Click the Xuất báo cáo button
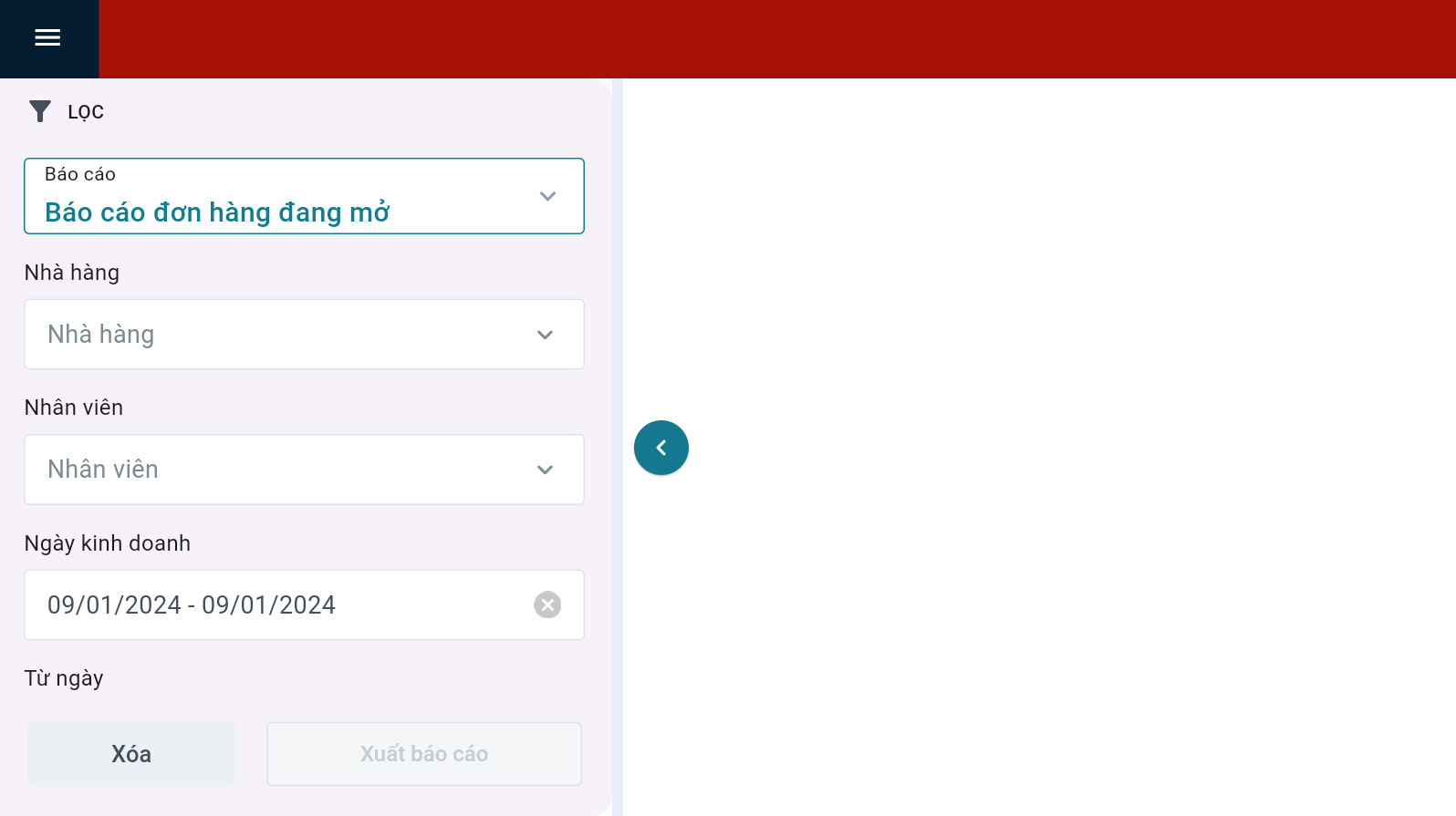Viewport: 1456px width, 816px height. pyautogui.click(x=424, y=754)
